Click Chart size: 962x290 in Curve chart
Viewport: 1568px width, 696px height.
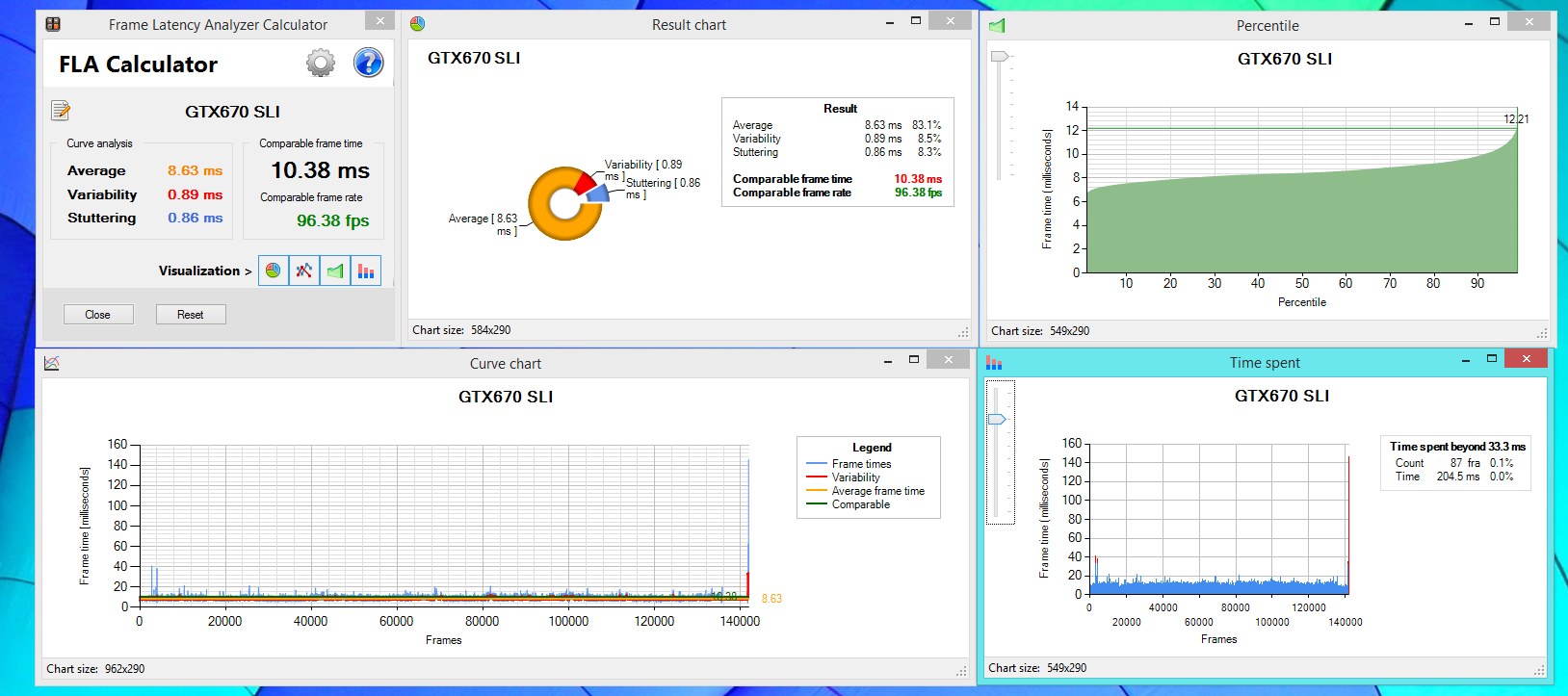point(95,669)
